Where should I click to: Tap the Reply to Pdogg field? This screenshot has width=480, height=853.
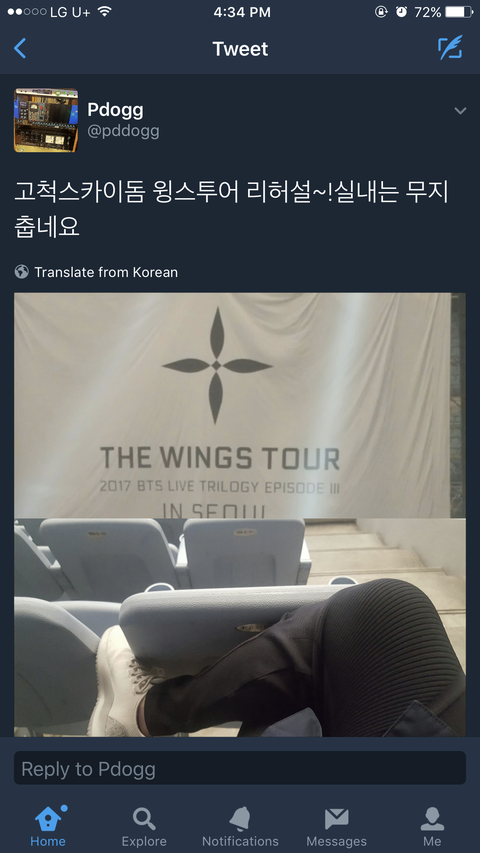point(240,768)
